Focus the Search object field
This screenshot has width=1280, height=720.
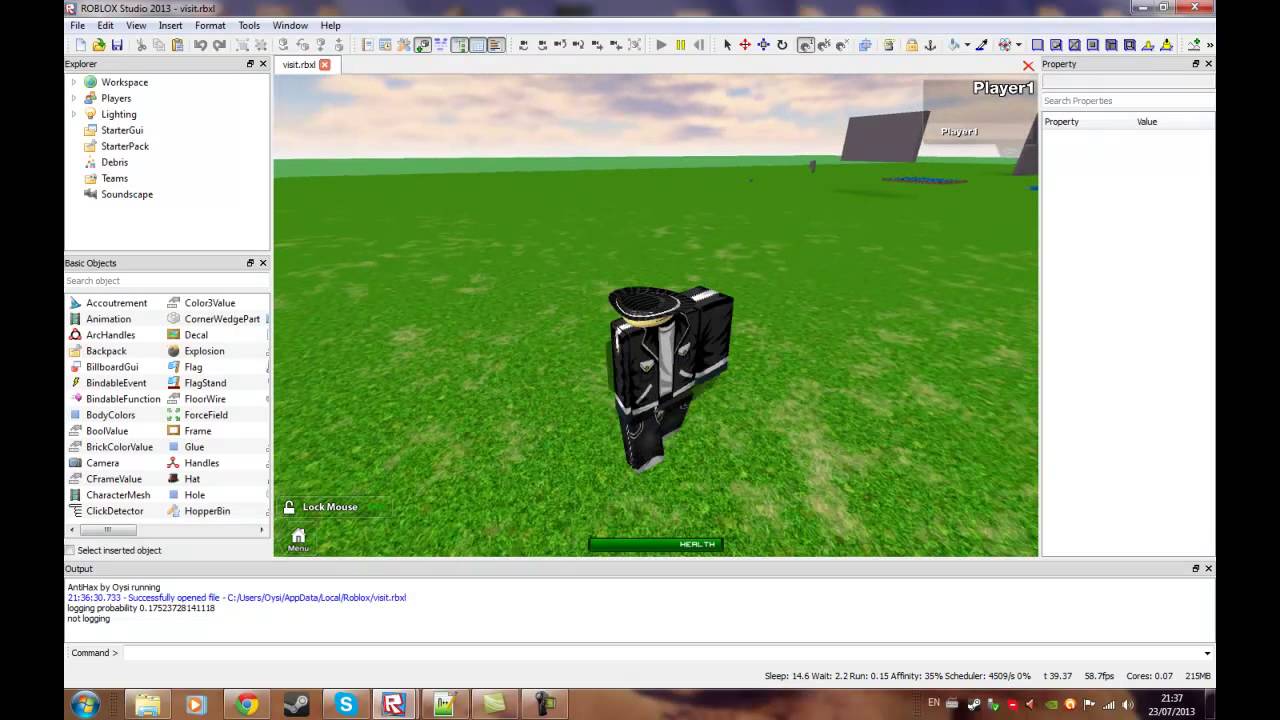click(166, 281)
